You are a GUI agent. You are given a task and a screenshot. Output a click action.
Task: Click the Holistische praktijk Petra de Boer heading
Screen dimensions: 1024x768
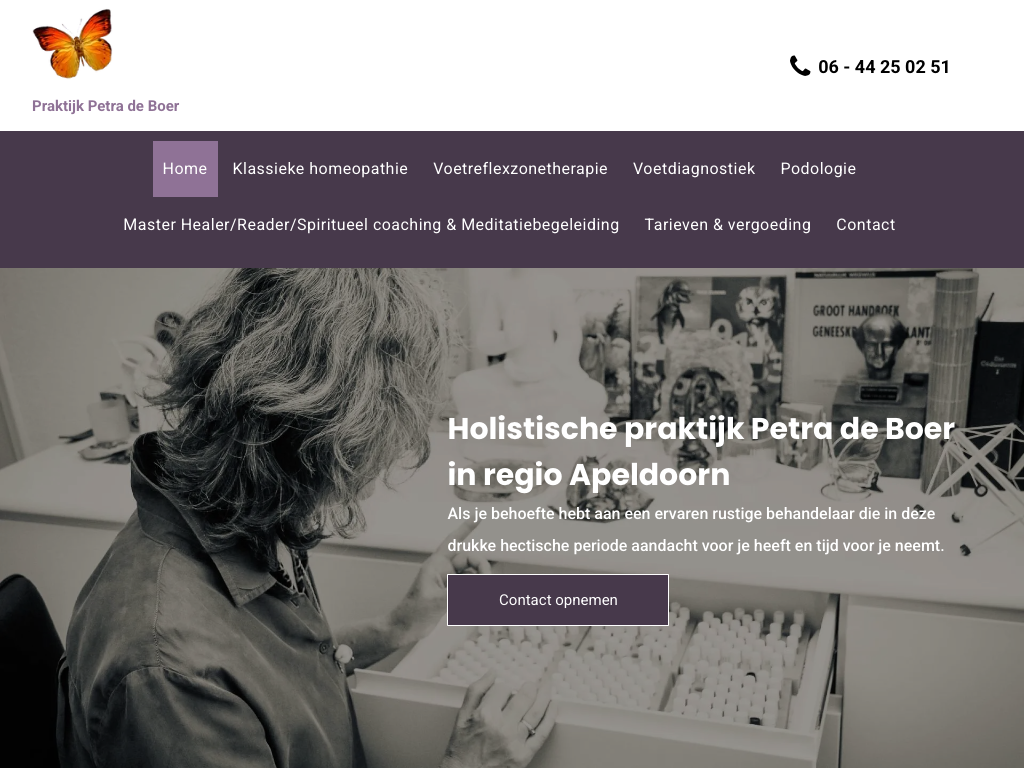pos(701,451)
